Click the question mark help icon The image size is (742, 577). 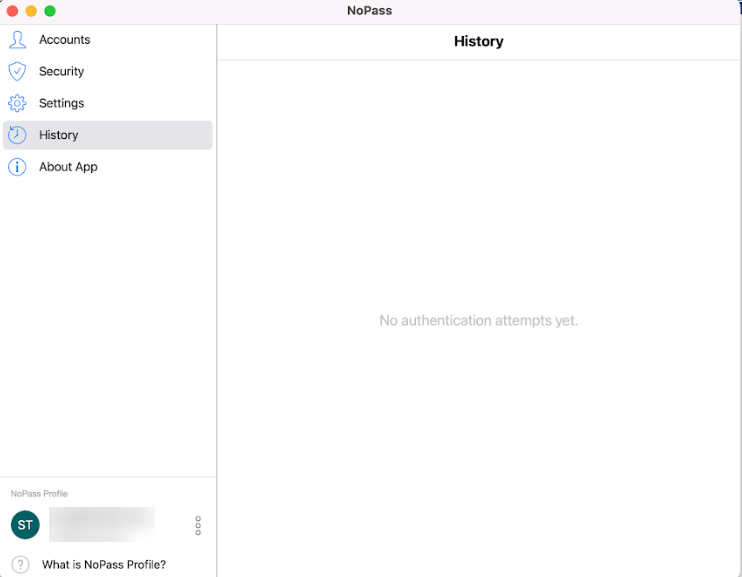(20, 565)
